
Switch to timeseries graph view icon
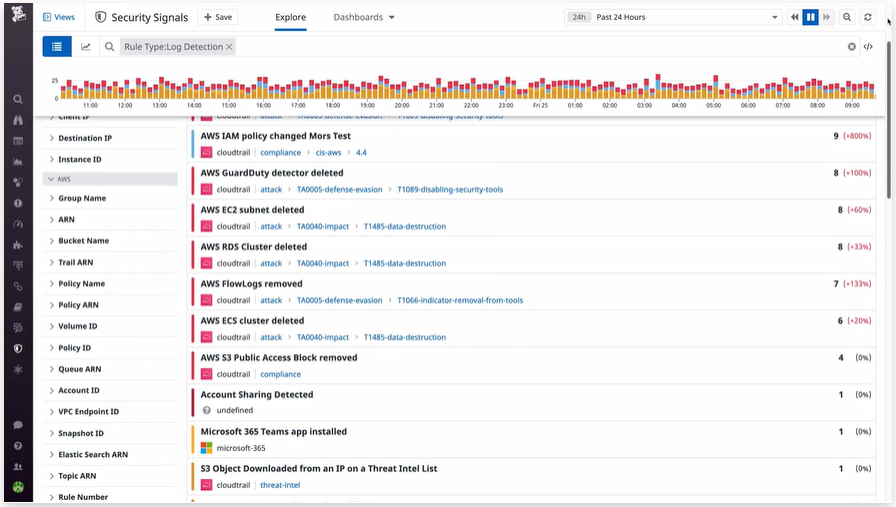[86, 47]
